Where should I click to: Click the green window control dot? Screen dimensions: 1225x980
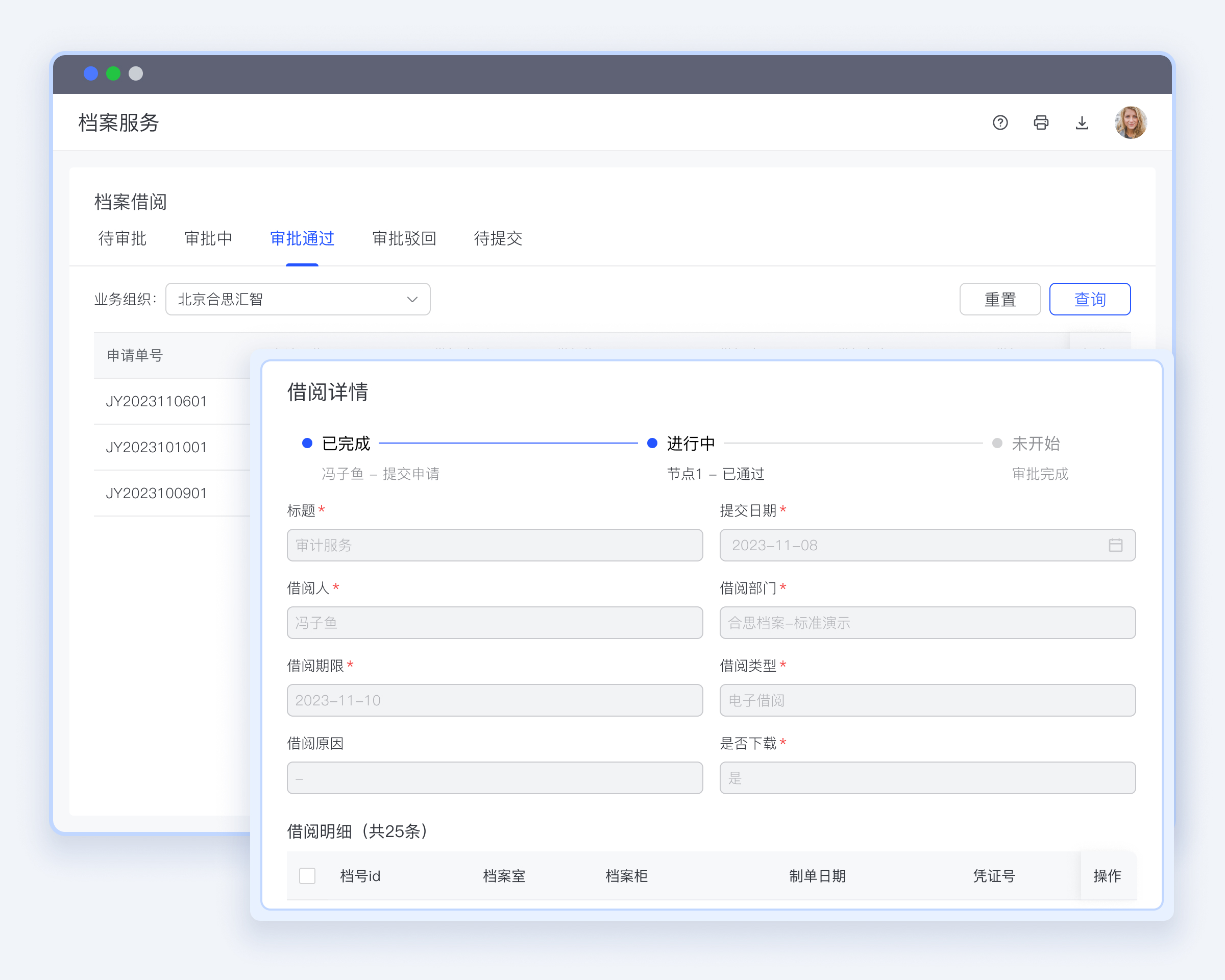(114, 74)
